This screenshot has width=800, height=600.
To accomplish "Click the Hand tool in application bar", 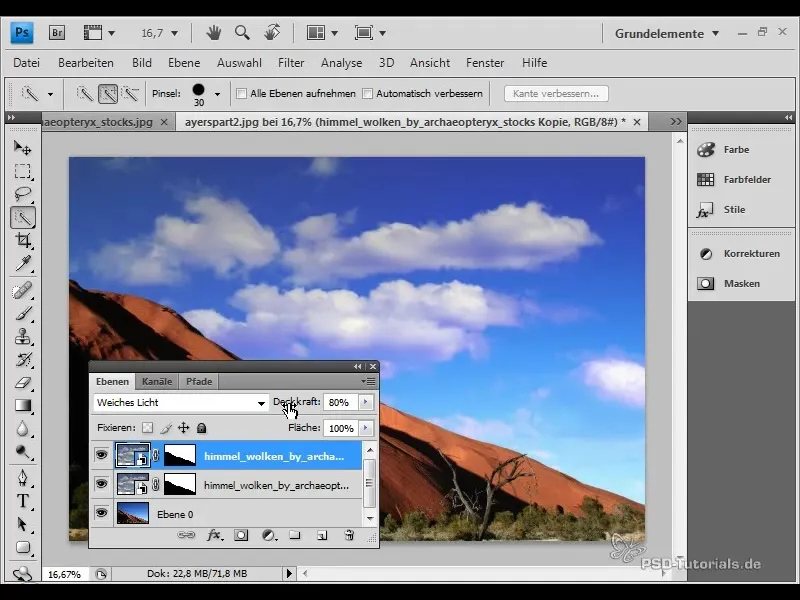I will click(213, 33).
